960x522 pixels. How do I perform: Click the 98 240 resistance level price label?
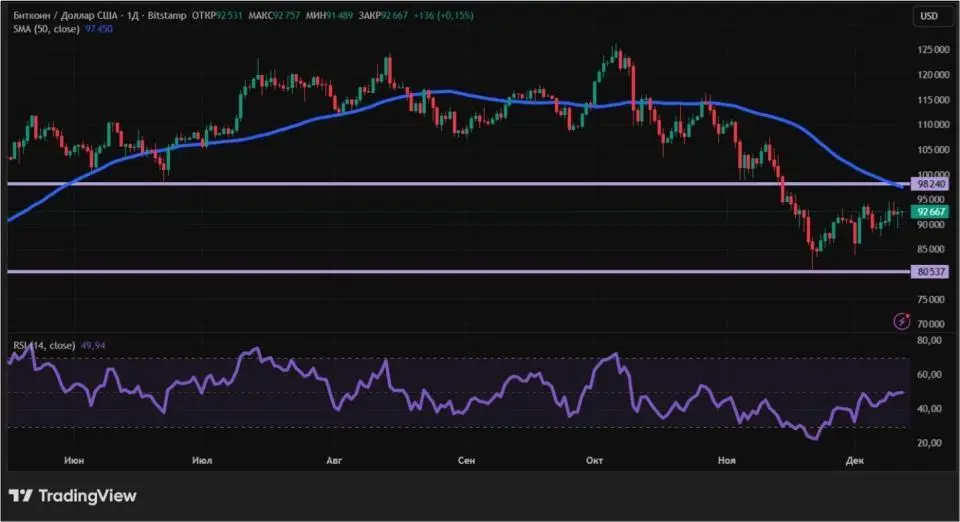coord(929,186)
